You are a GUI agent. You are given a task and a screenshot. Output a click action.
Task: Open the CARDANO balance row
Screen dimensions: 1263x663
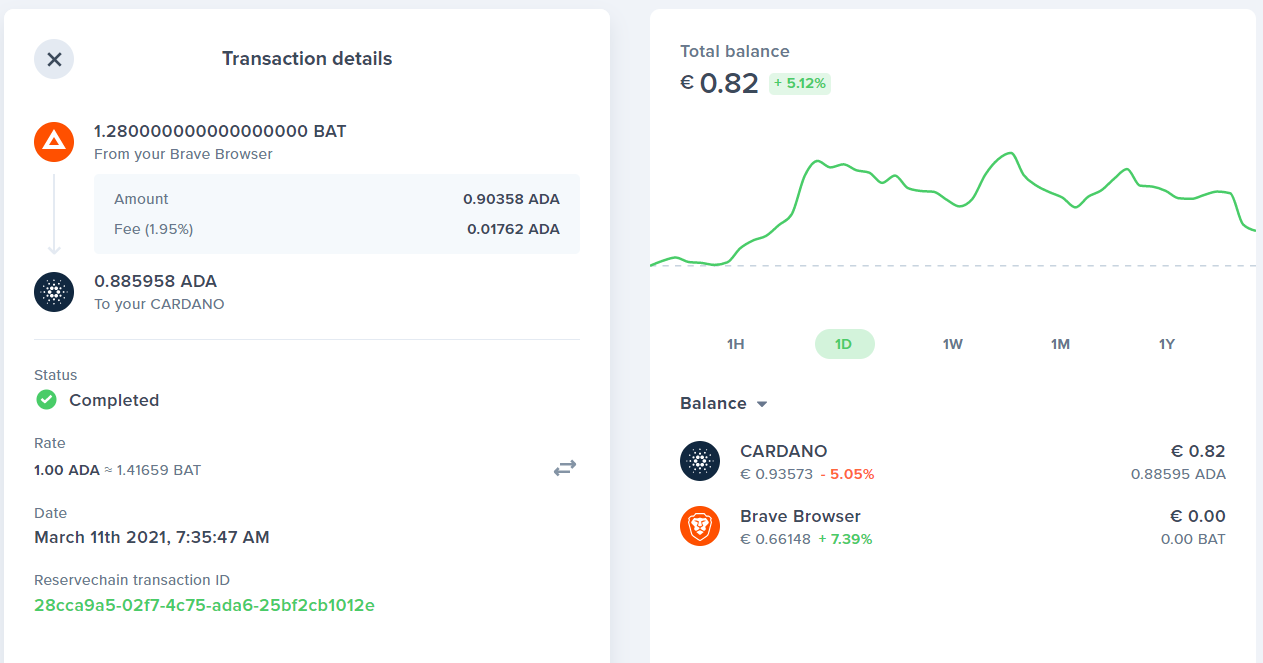coord(953,462)
